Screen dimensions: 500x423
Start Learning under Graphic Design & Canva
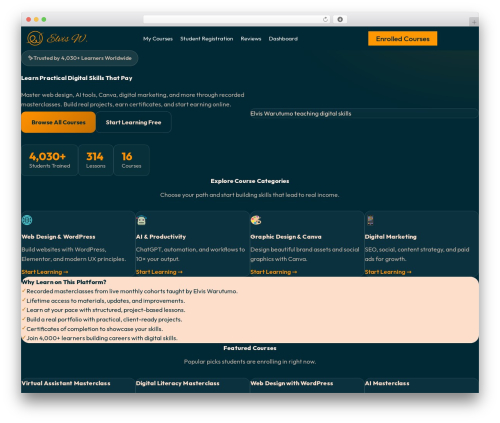[274, 272]
